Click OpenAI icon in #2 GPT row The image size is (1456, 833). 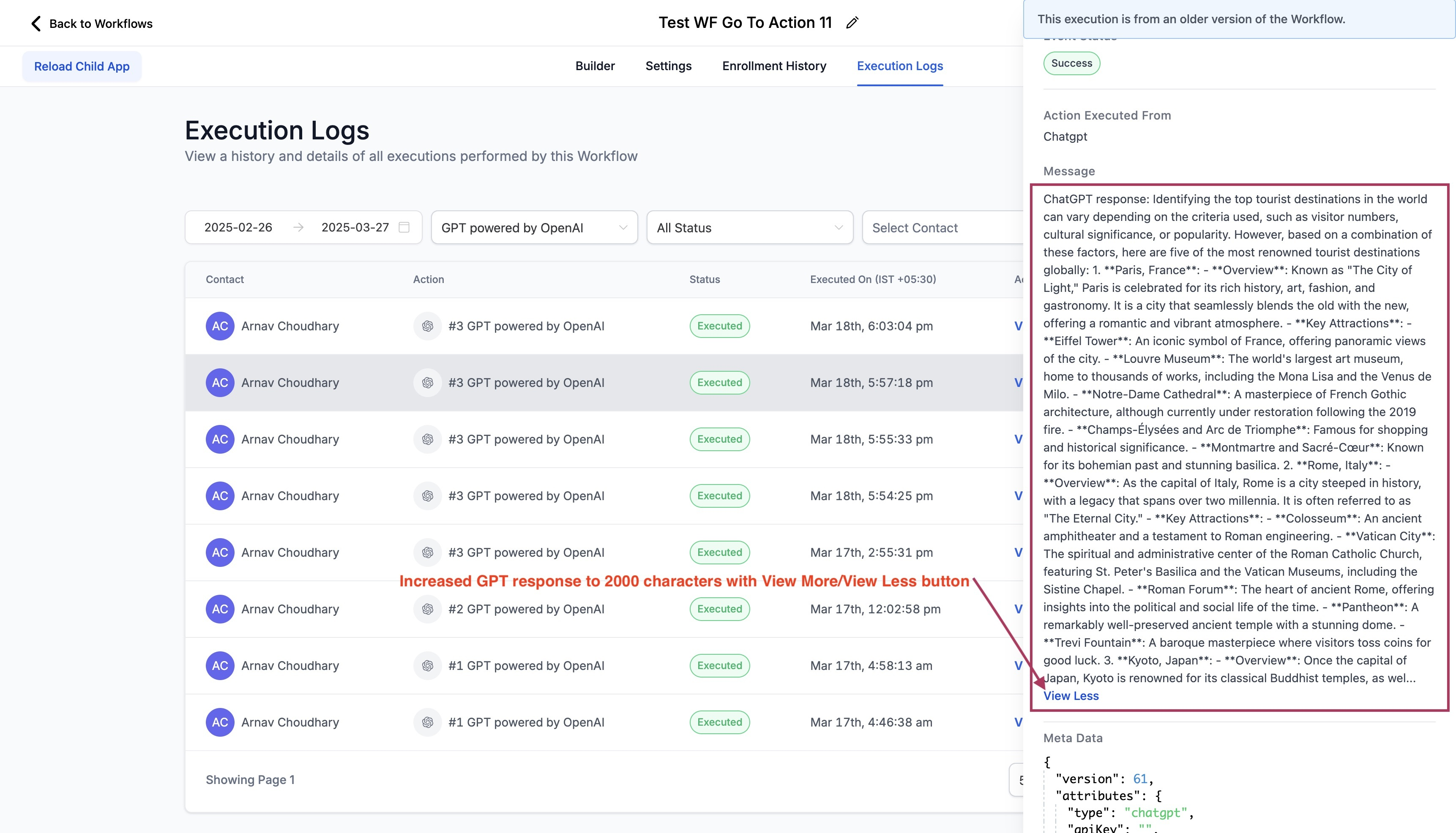427,609
